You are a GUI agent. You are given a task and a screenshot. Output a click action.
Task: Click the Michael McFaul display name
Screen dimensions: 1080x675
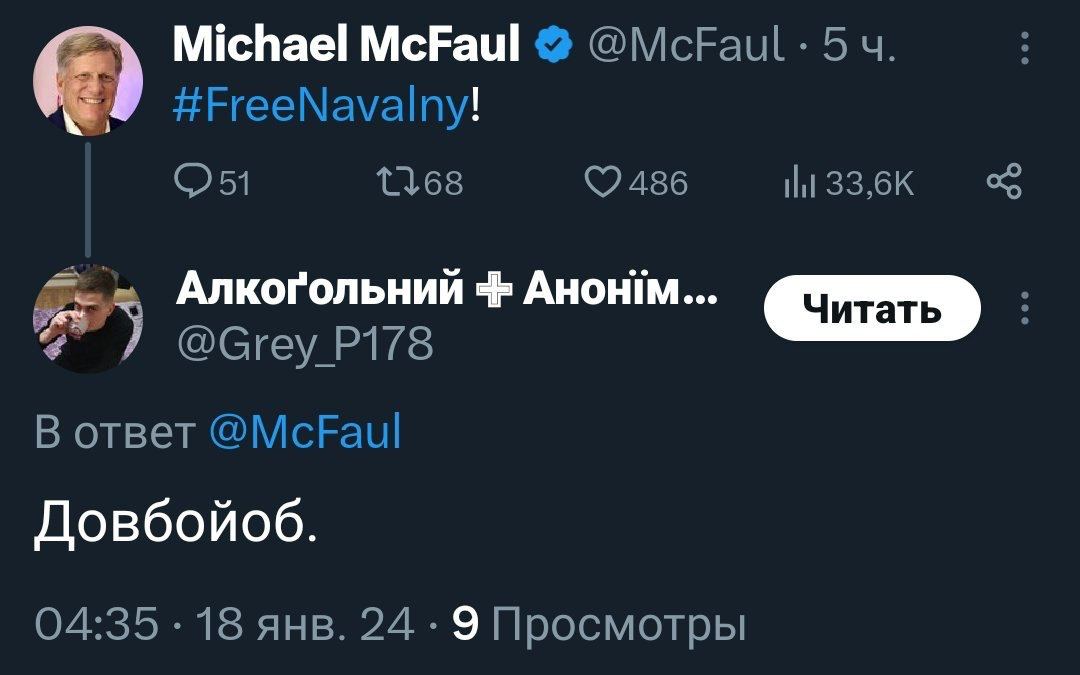[x=346, y=45]
